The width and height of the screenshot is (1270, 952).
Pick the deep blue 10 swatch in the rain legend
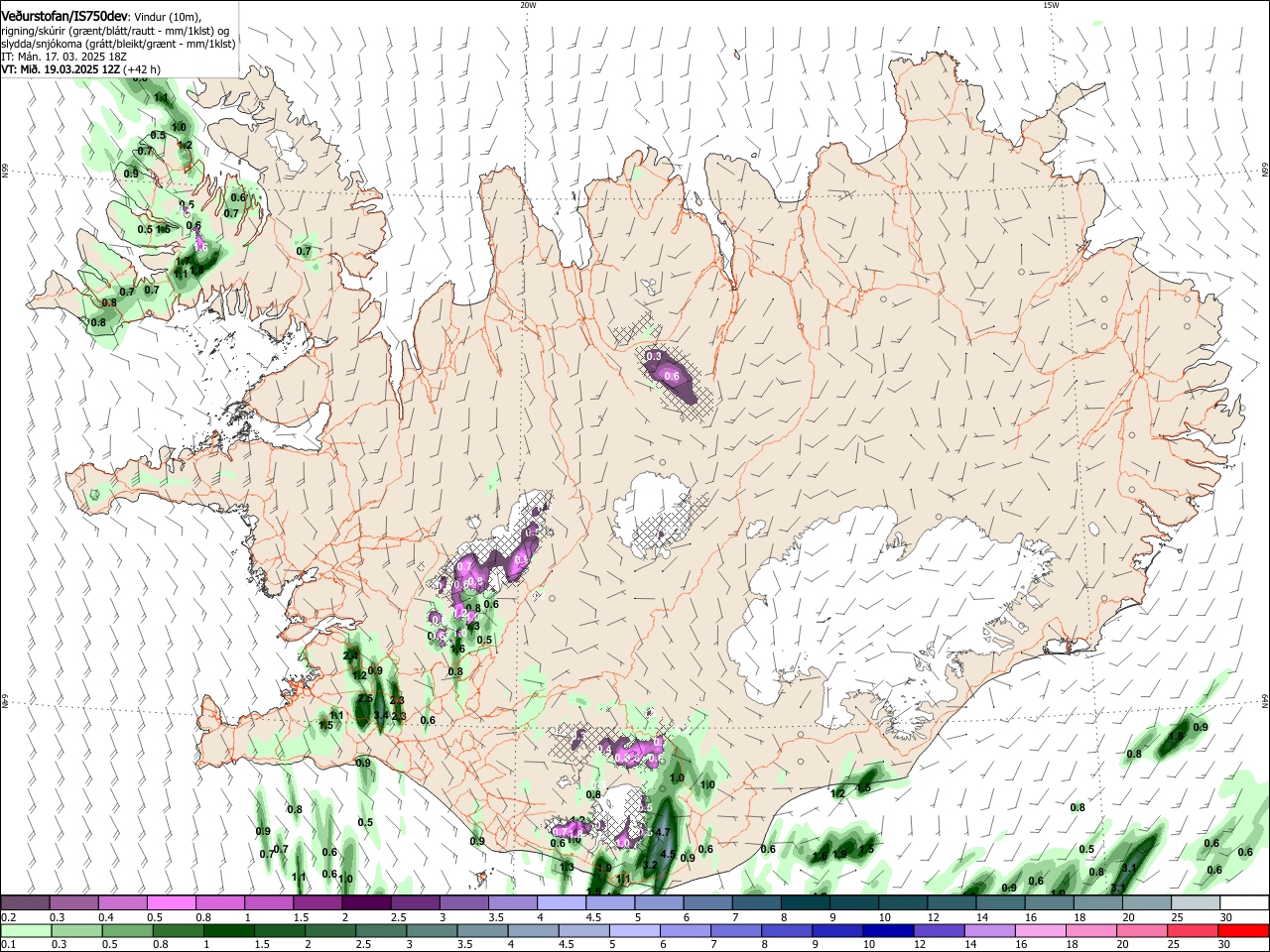tap(888, 930)
